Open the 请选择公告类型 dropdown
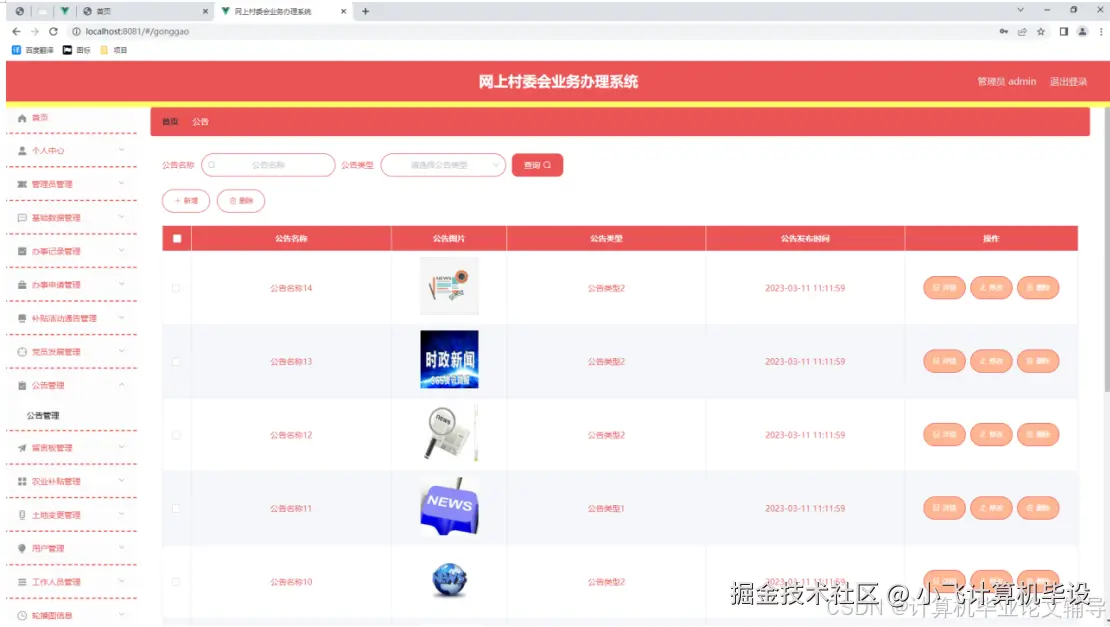Screen dimensions: 1110x627 [x=443, y=164]
